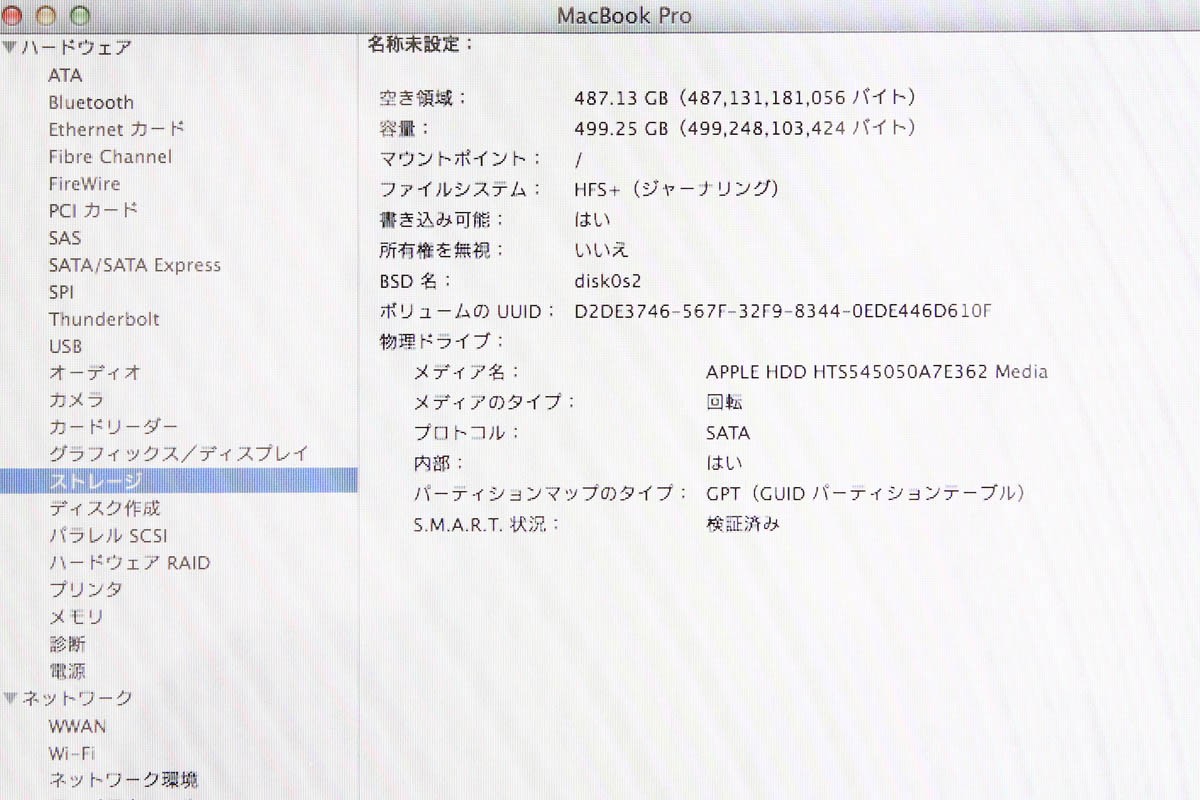This screenshot has height=800, width=1200.
Task: Open SATA/SATA Express details
Action: [x=134, y=265]
